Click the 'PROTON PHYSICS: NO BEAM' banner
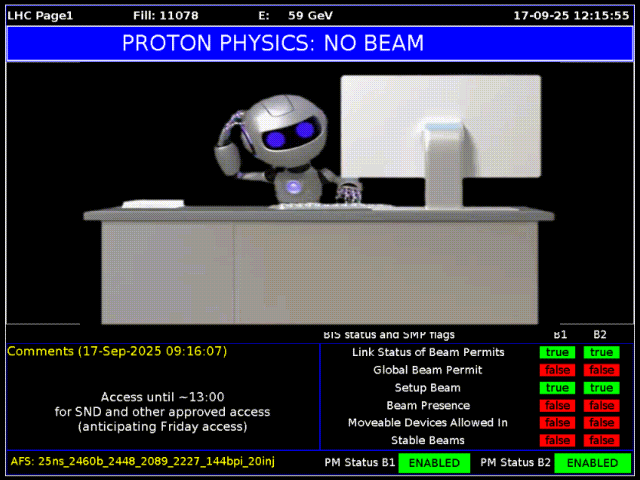 click(320, 43)
